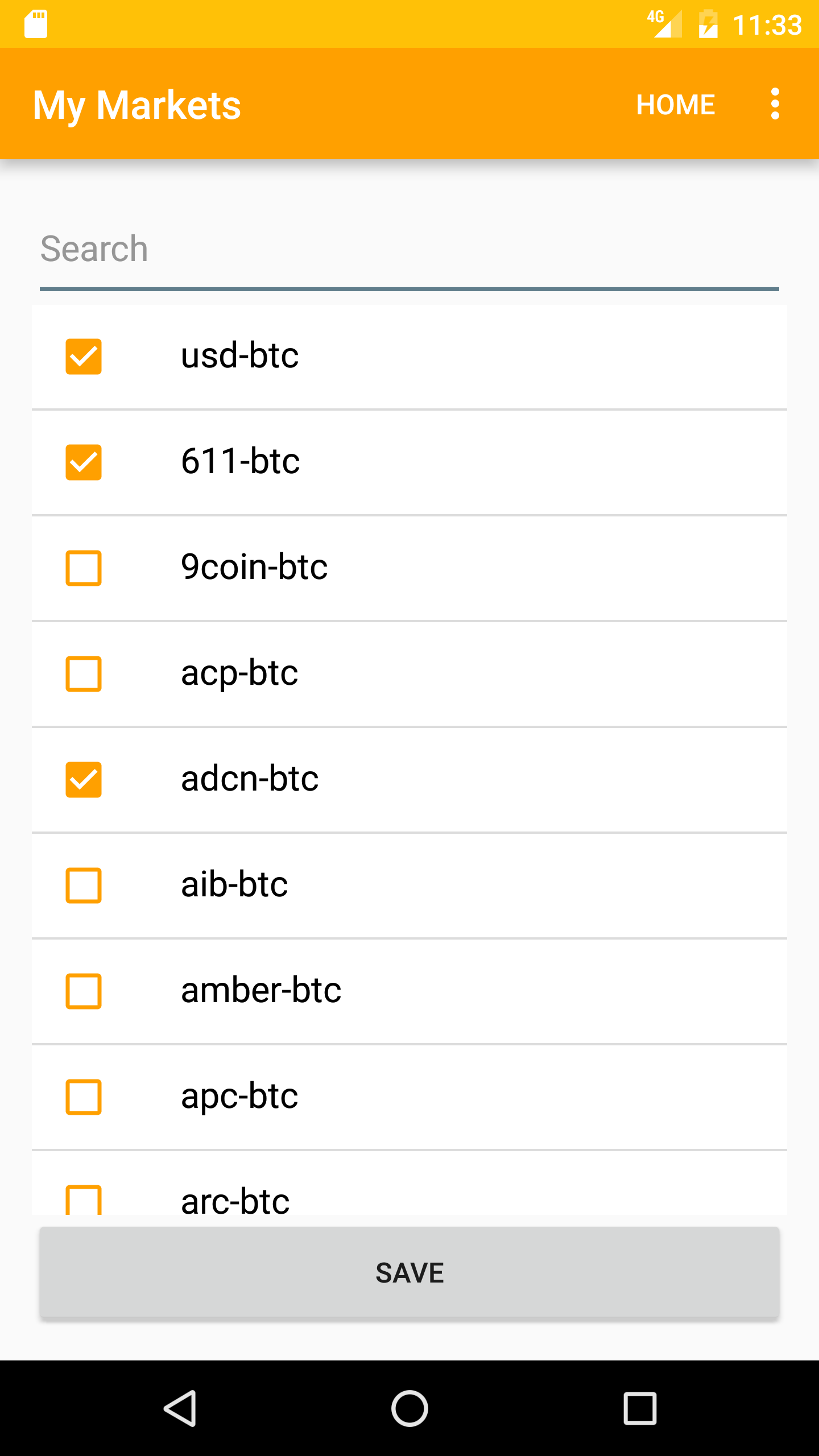The image size is (819, 1456).
Task: Tap the Android home circle icon
Action: [409, 1408]
